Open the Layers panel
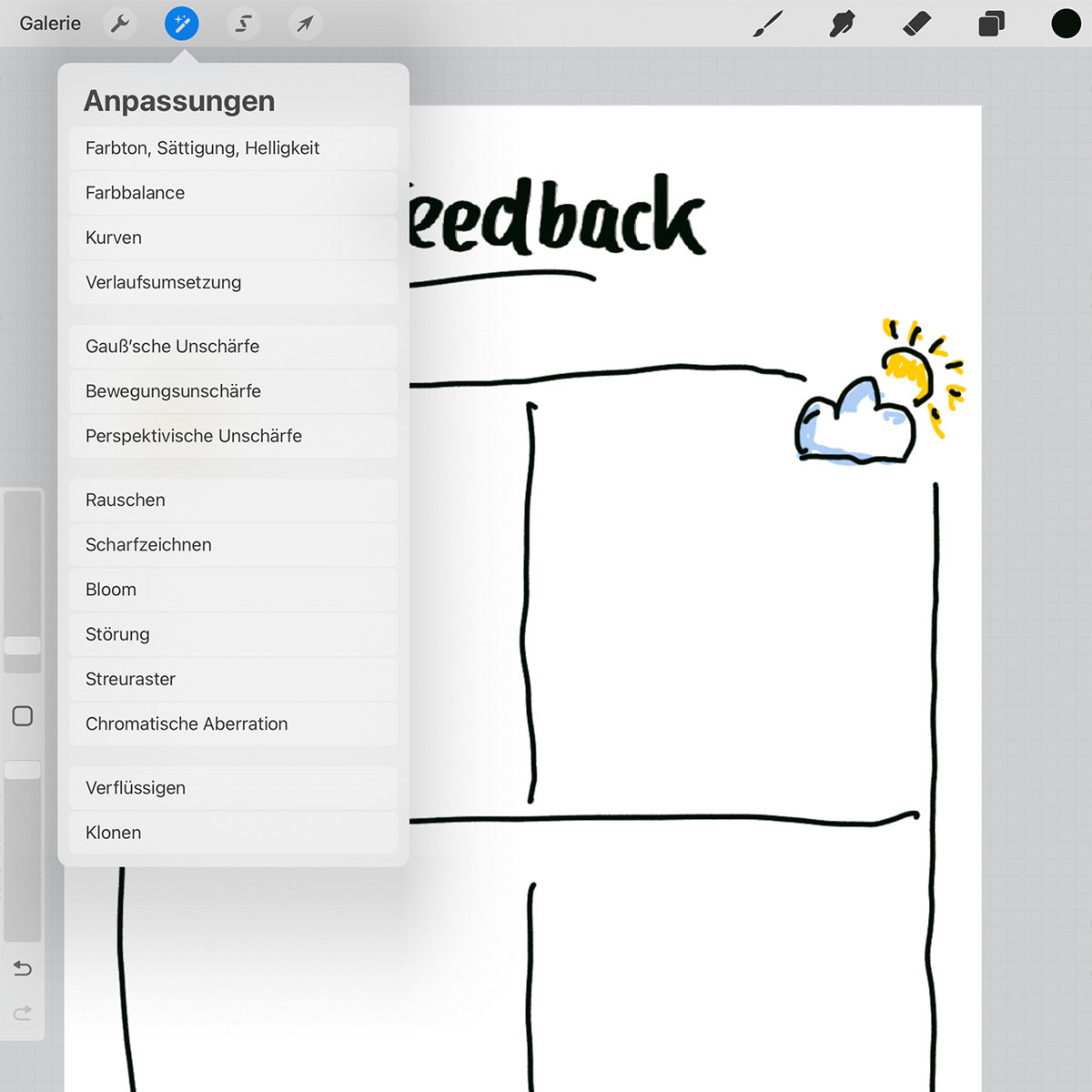This screenshot has height=1092, width=1092. coord(991,24)
